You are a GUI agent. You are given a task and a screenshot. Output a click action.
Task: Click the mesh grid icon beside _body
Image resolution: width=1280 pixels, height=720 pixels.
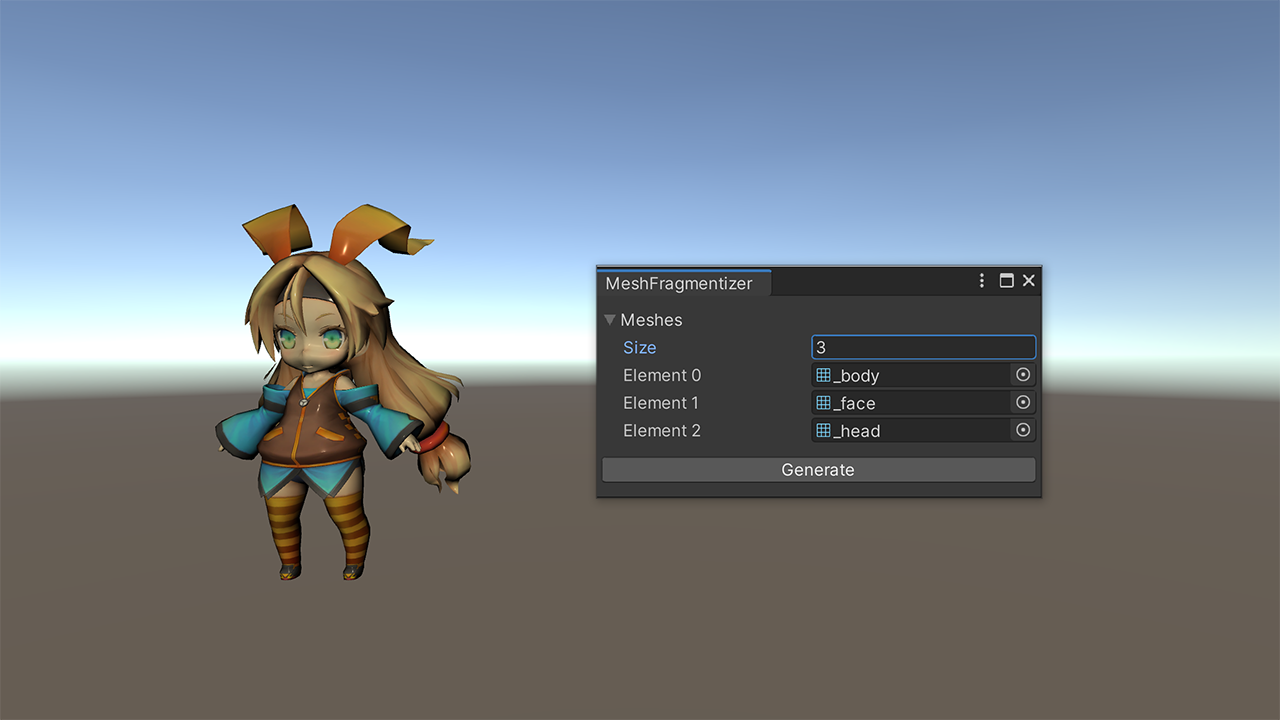(x=824, y=375)
